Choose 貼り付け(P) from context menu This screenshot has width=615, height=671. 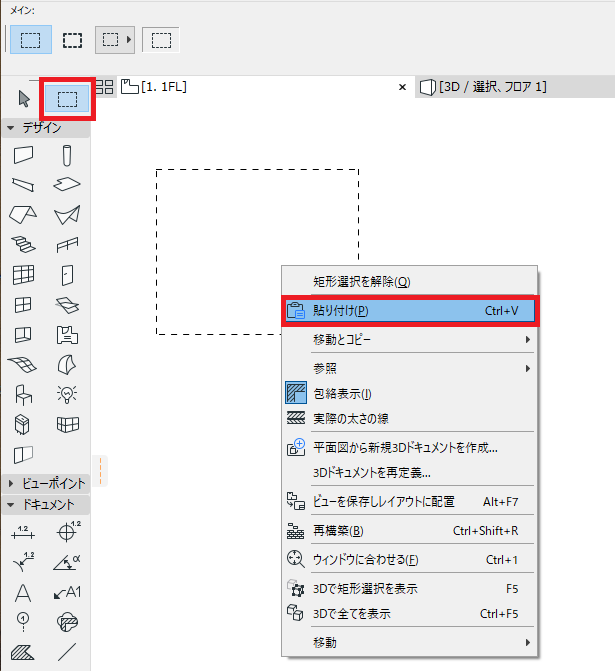pos(410,311)
